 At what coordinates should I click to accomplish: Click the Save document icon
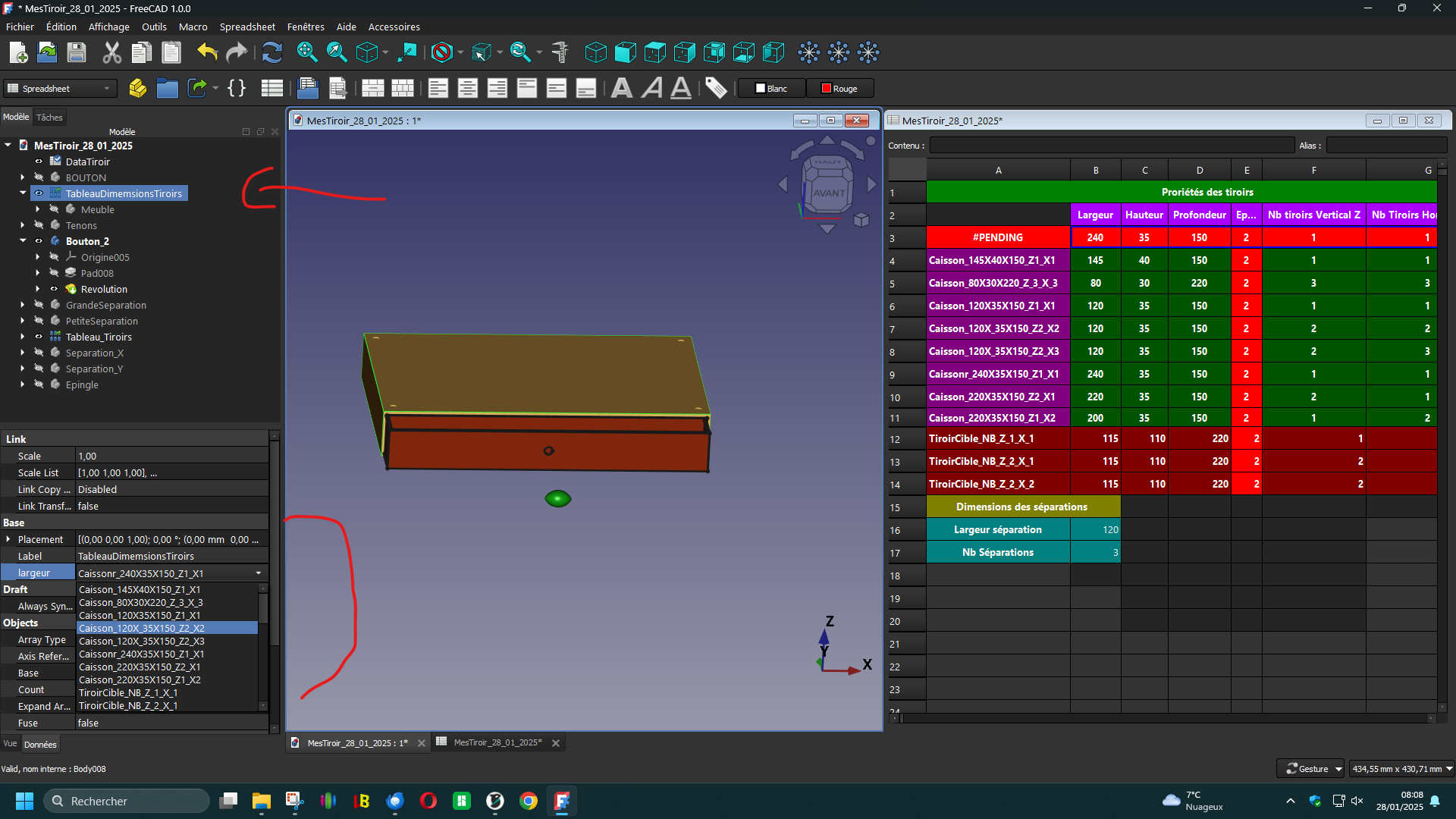[x=77, y=52]
